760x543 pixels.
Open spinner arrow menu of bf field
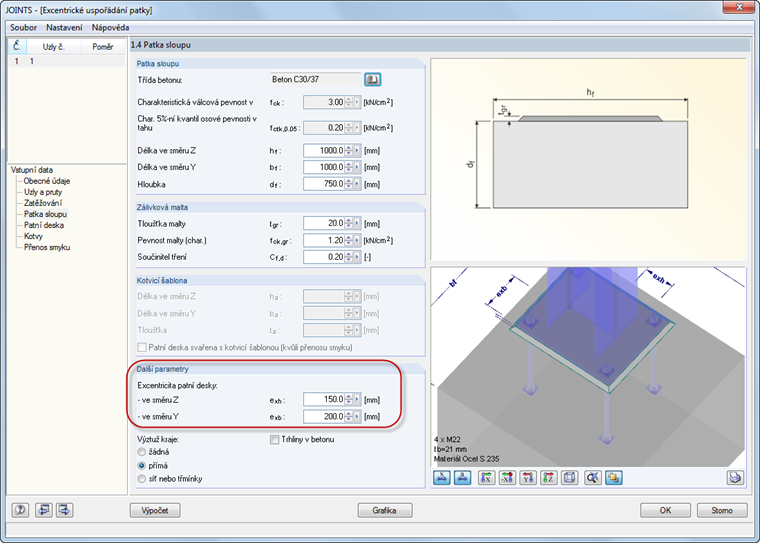[357, 167]
